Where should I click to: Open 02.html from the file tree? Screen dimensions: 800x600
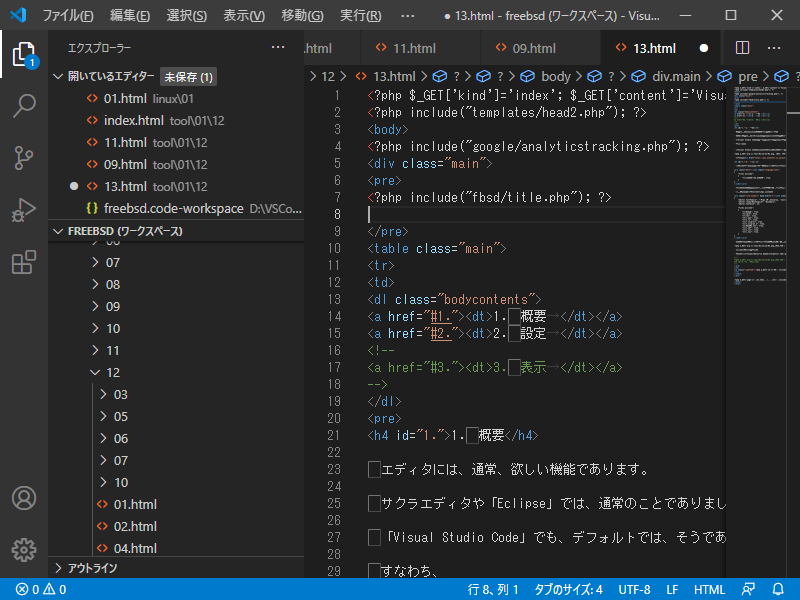(x=135, y=526)
